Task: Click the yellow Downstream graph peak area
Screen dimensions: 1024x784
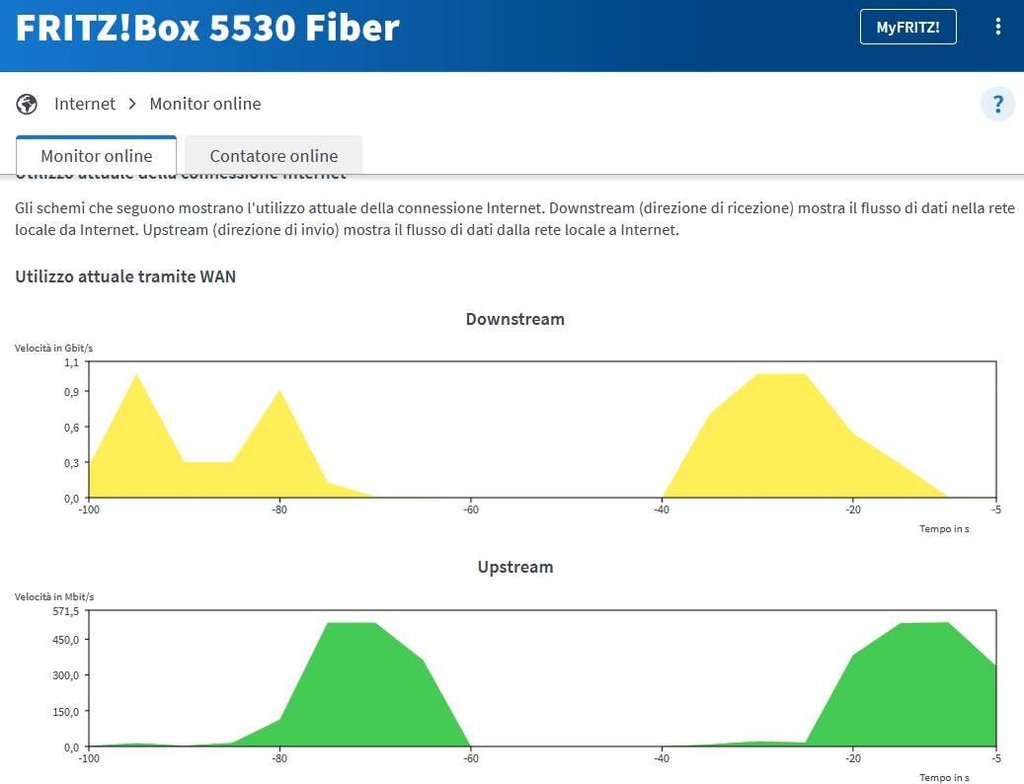Action: click(x=780, y=438)
